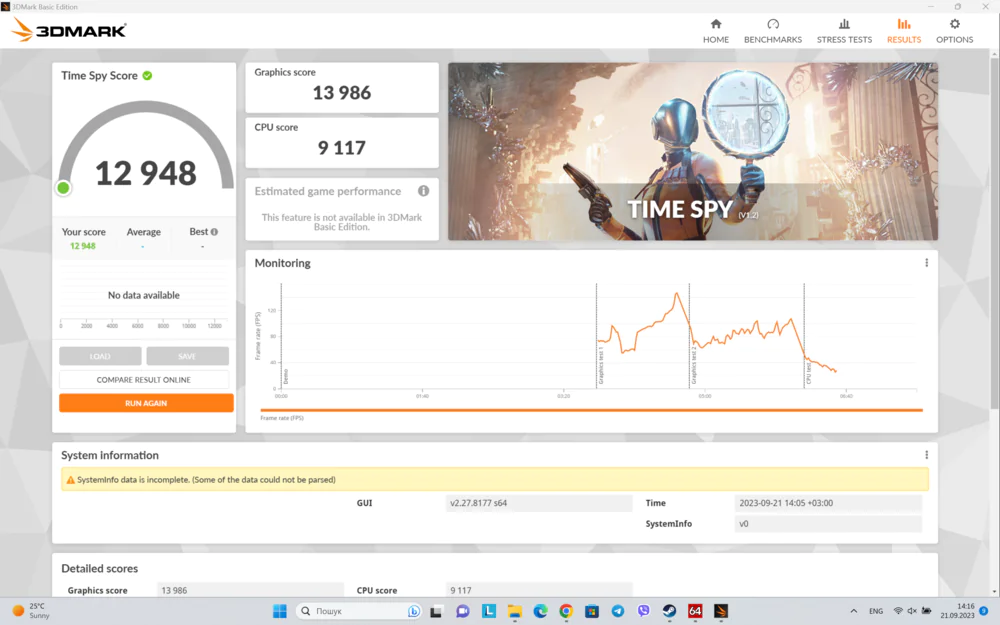Open Steam from the taskbar

(x=669, y=611)
